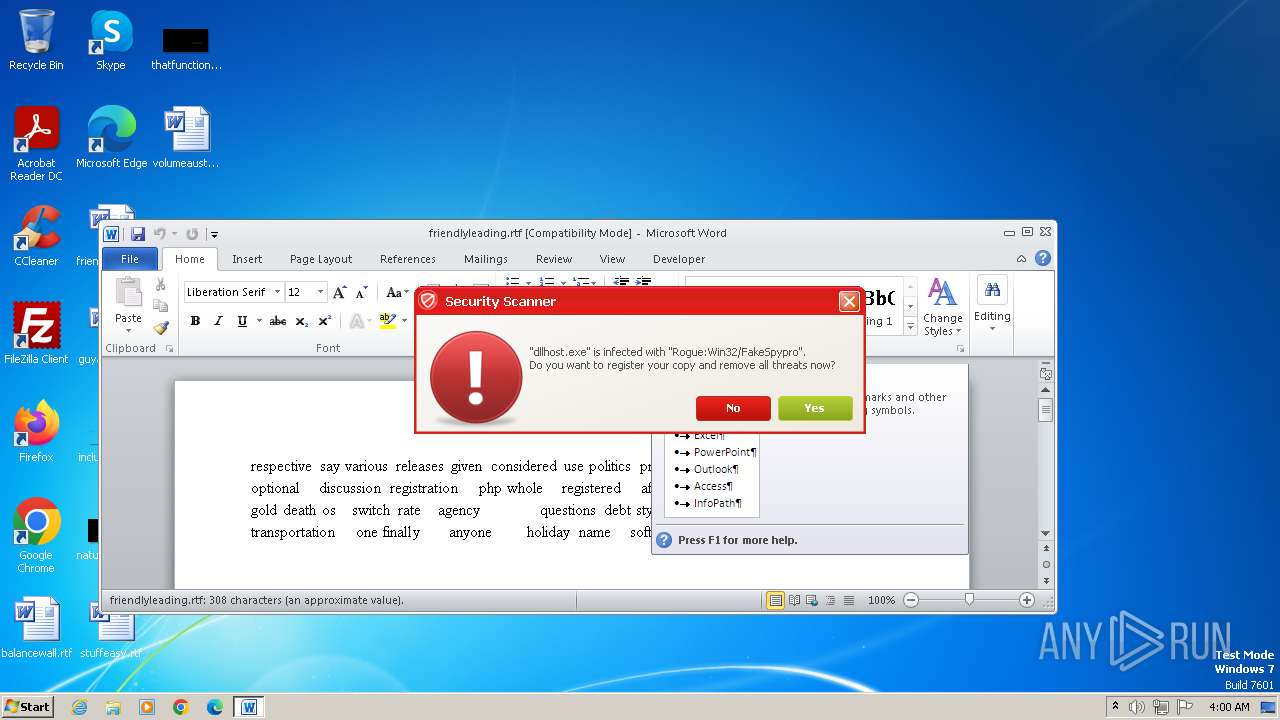Launch CCleaner from the desktop

[36, 236]
